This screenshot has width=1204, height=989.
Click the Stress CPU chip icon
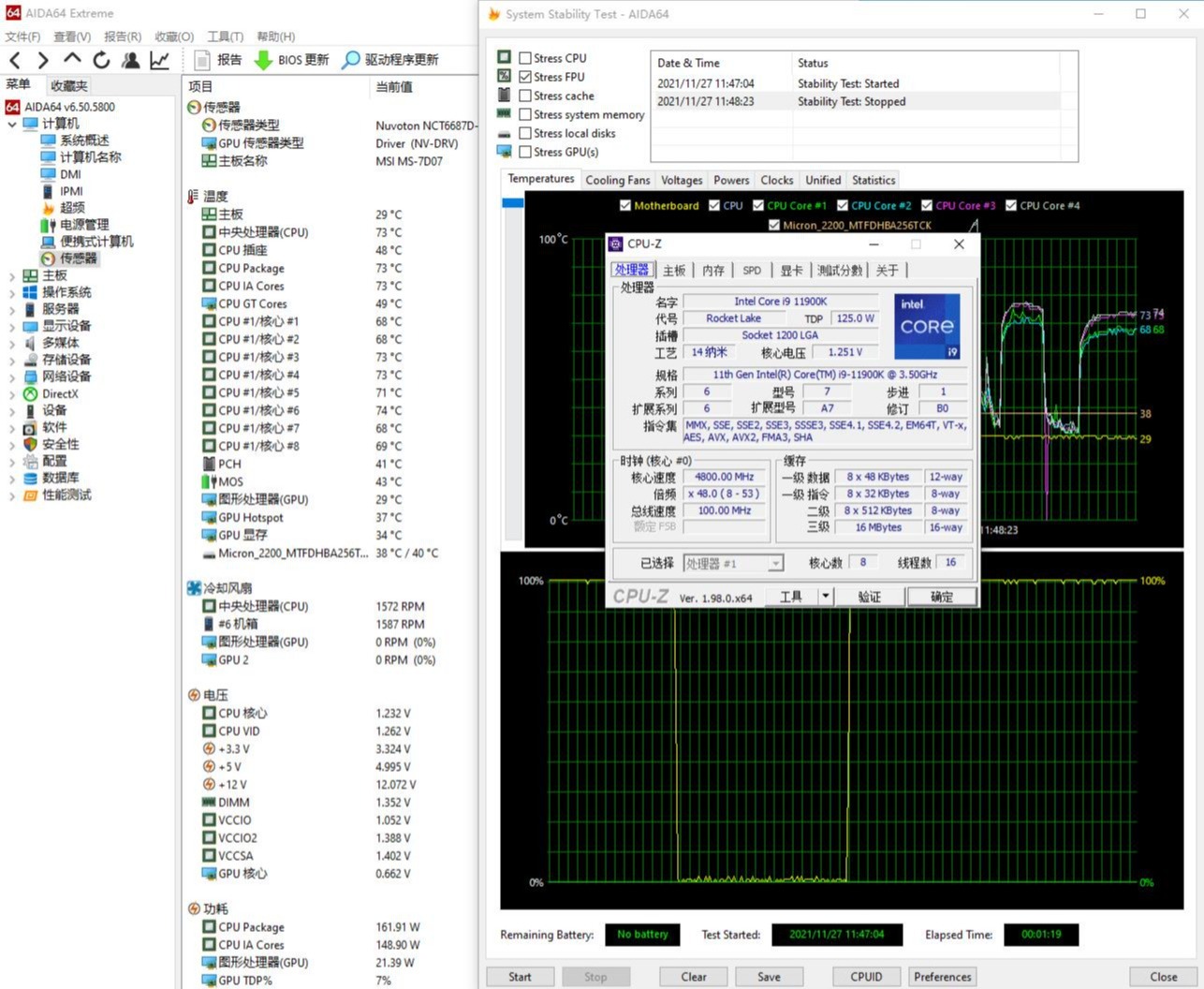click(504, 57)
